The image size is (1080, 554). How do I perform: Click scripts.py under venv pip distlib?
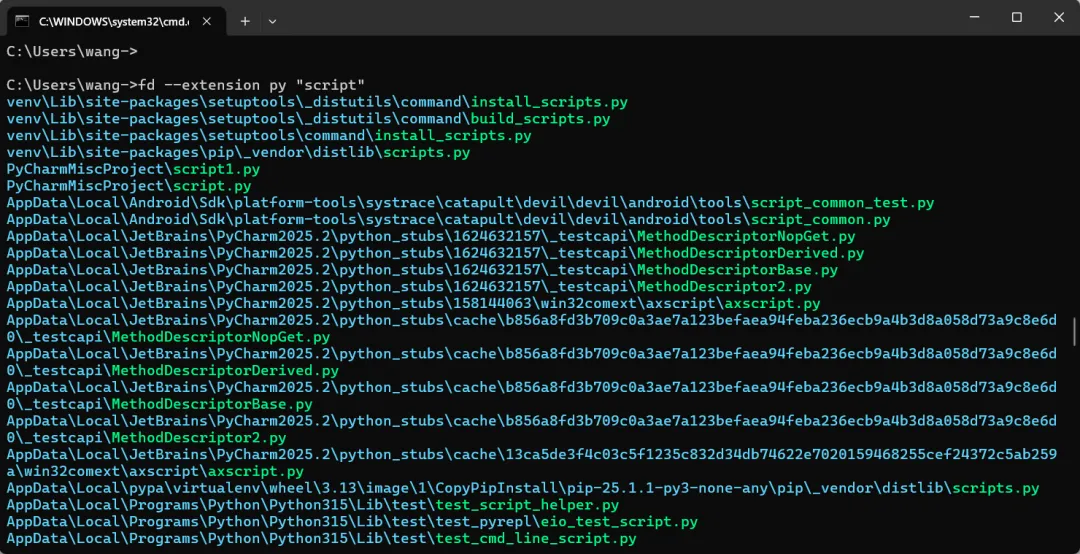426,152
